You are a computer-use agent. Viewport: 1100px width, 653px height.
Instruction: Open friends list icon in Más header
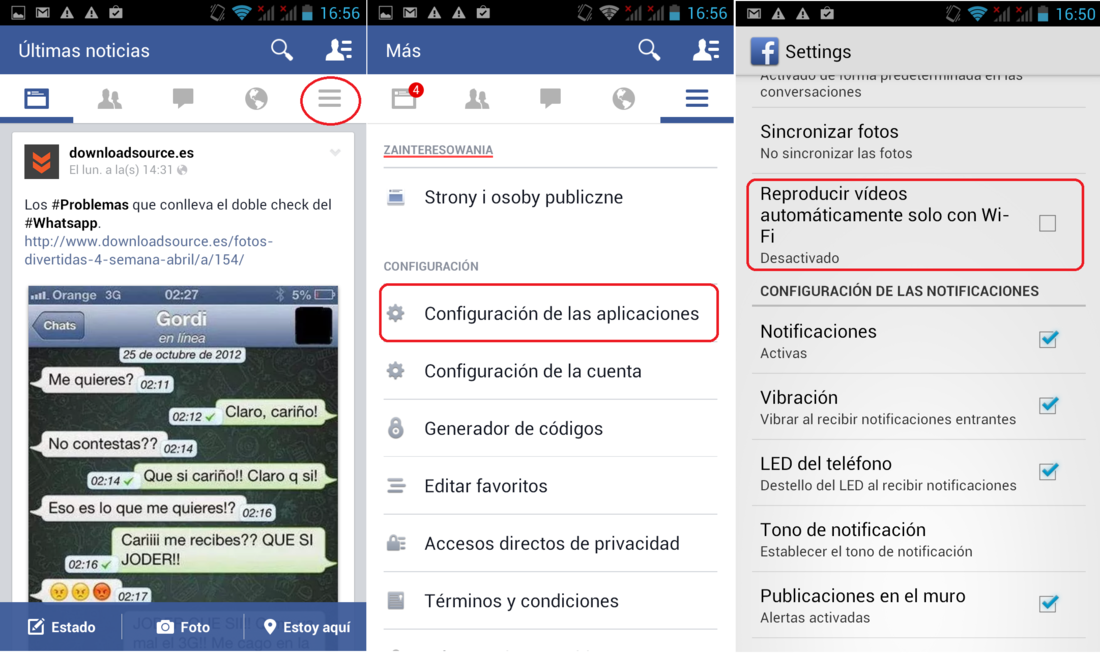pos(706,50)
